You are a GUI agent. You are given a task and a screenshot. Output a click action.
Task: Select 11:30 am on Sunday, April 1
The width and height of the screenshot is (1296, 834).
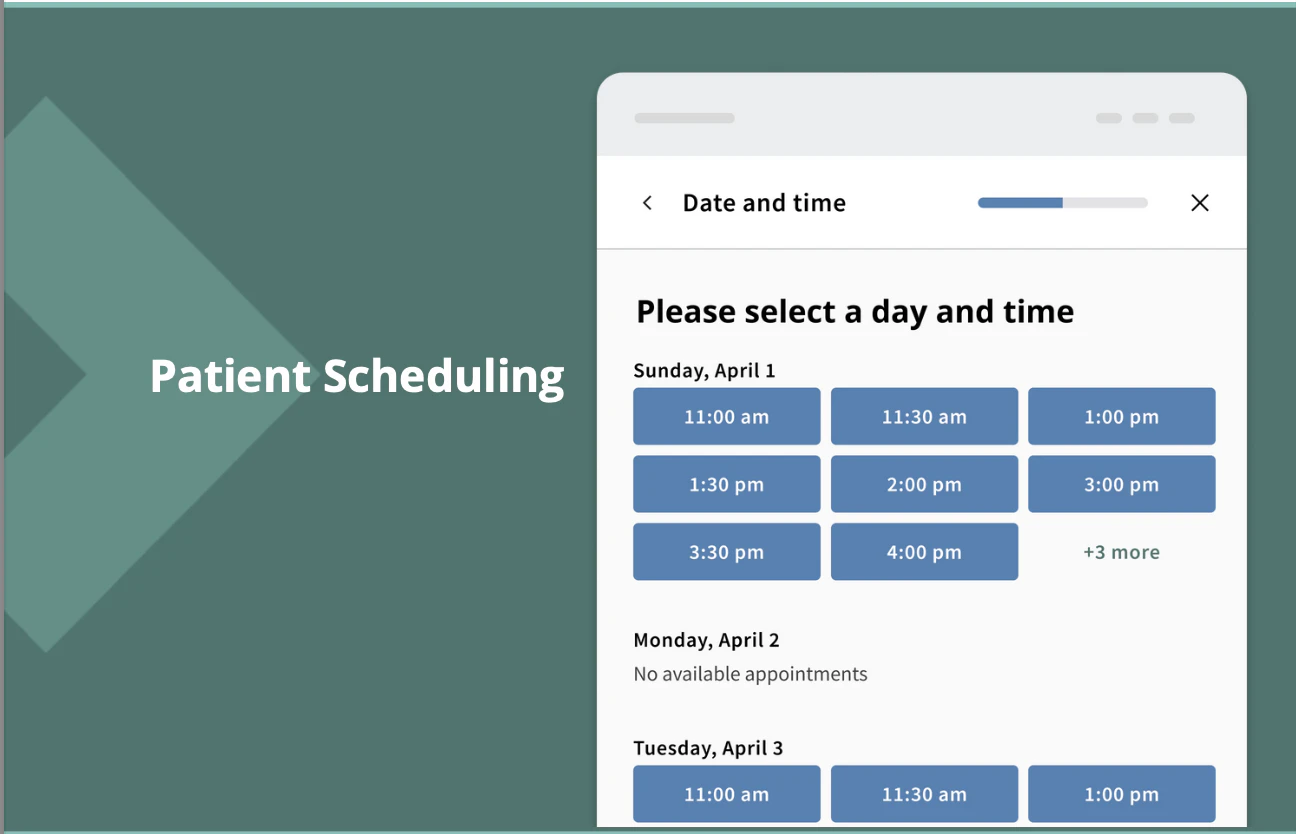pos(924,417)
